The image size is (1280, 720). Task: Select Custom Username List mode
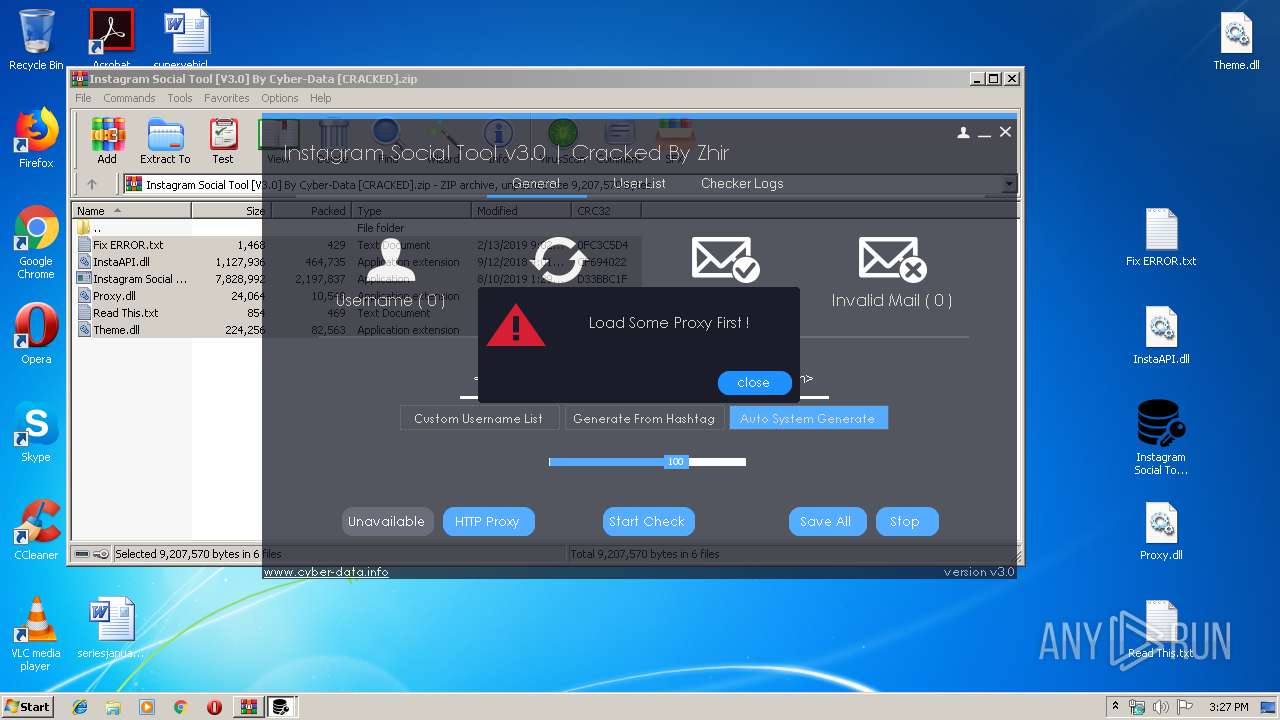[479, 418]
